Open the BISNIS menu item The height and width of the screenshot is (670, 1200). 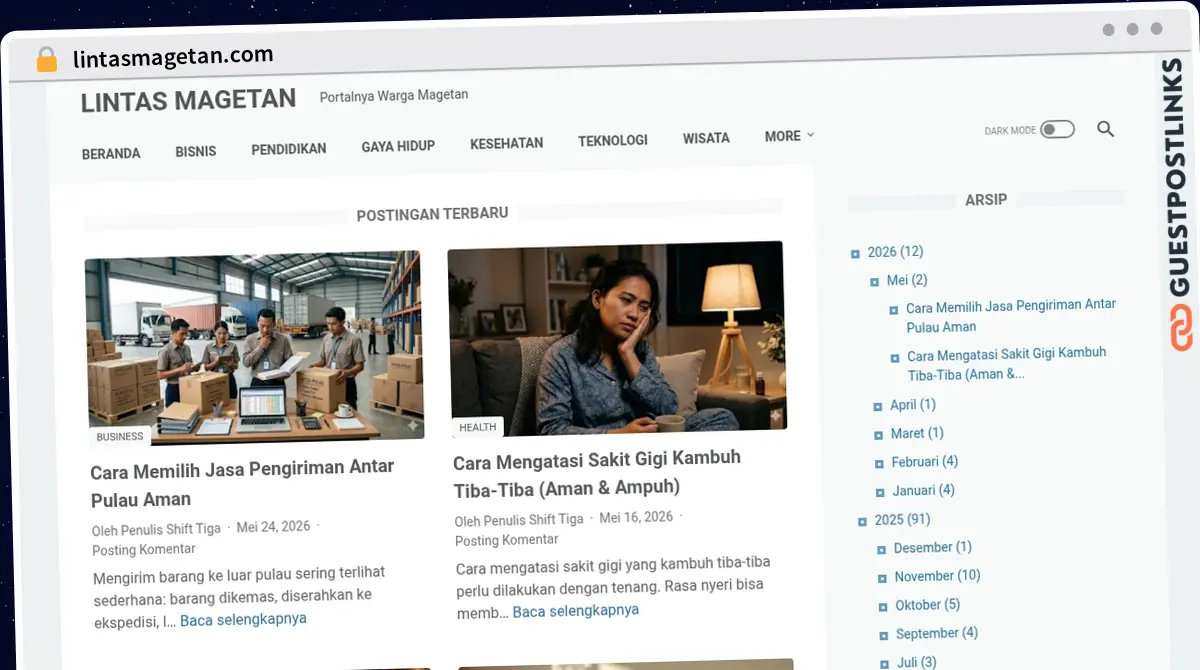(196, 151)
